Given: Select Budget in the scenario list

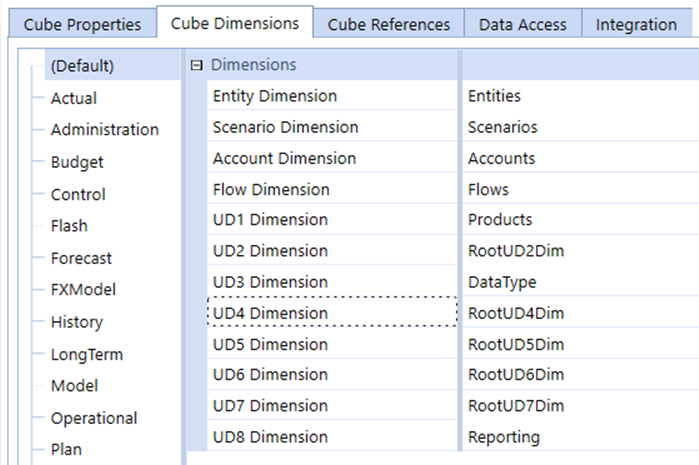Looking at the screenshot, I should point(77,162).
